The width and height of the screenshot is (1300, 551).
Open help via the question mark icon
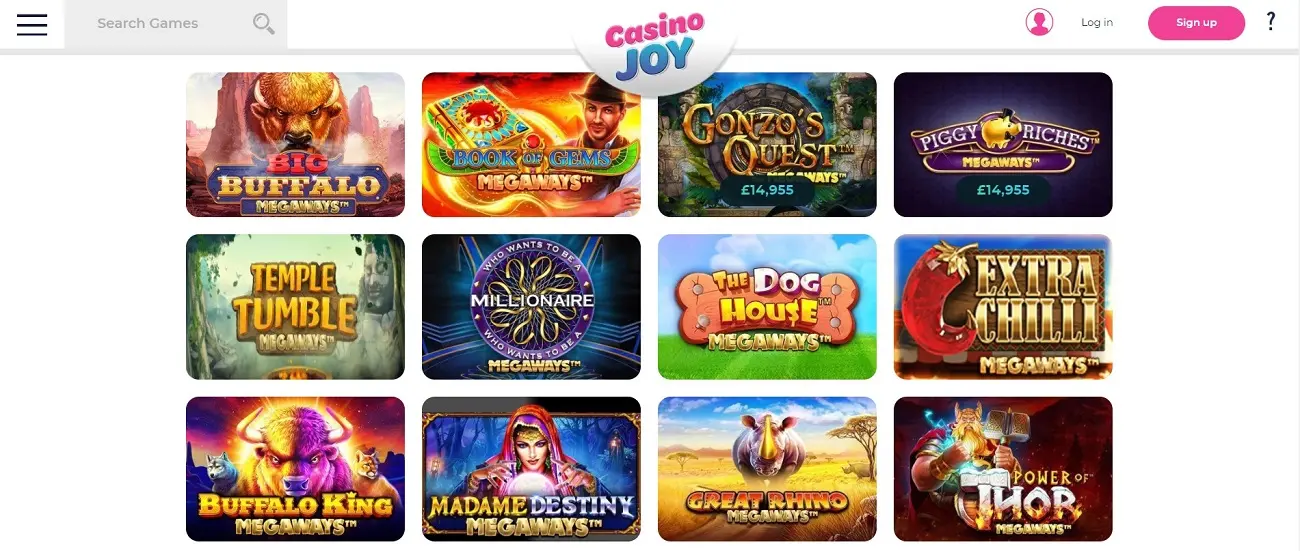tap(1271, 21)
